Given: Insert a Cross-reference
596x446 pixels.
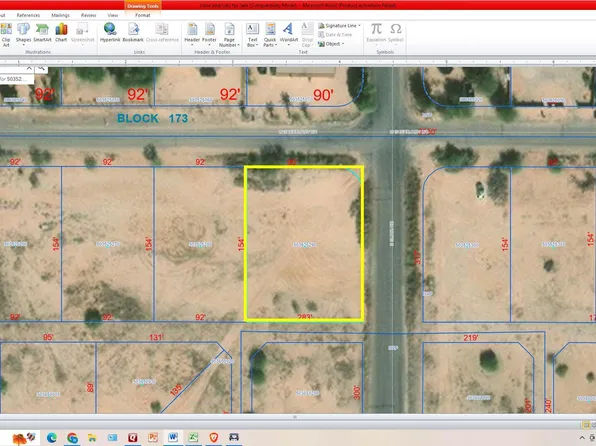Looking at the screenshot, I should tap(162, 33).
